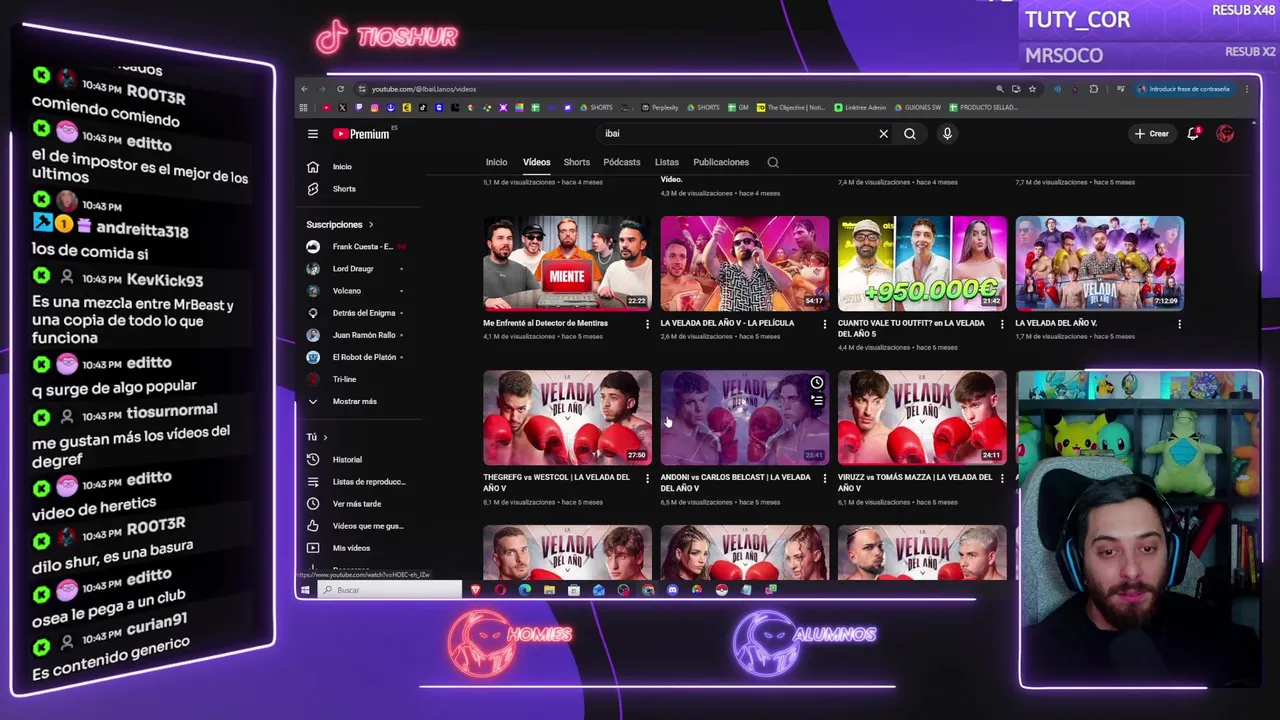Open Windows Start menu

tap(304, 590)
